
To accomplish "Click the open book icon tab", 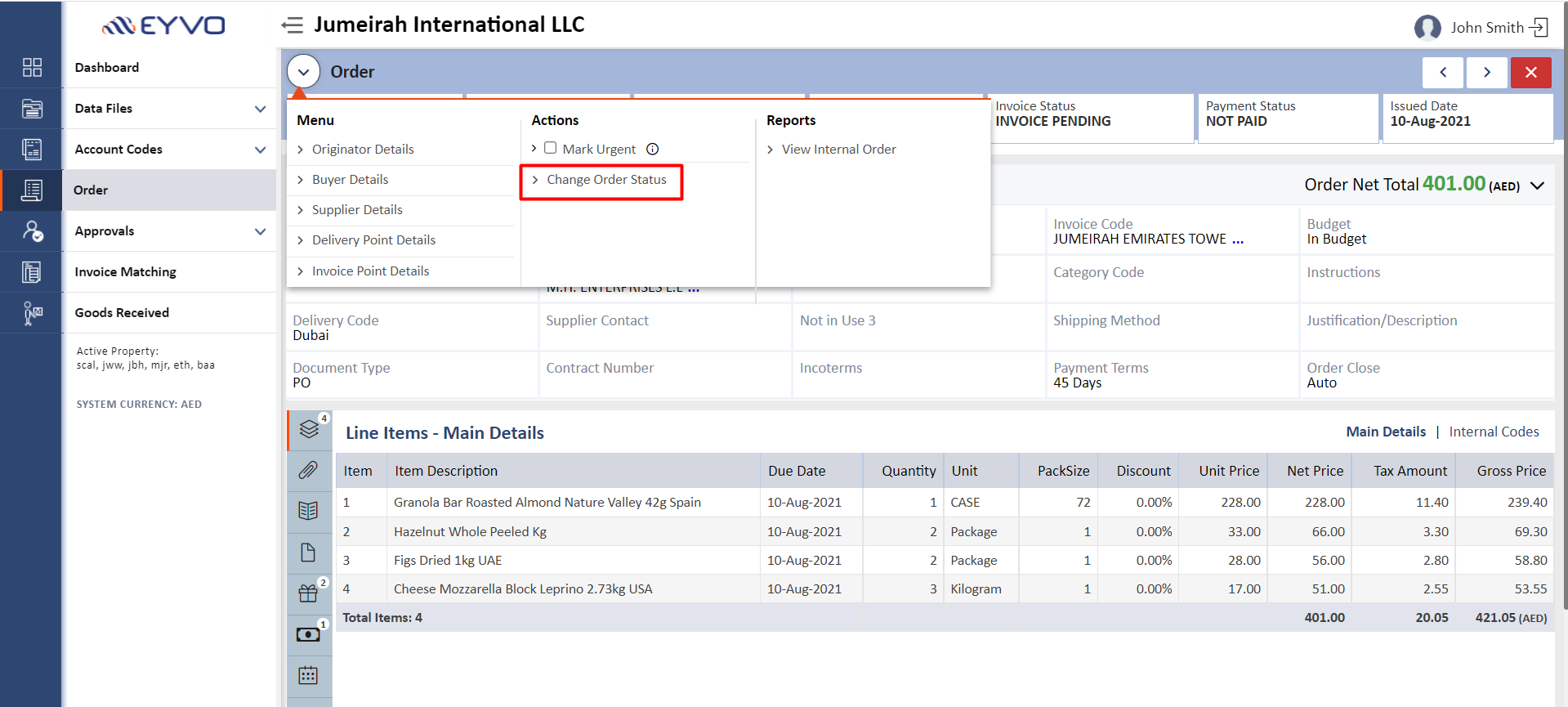I will 309,511.
